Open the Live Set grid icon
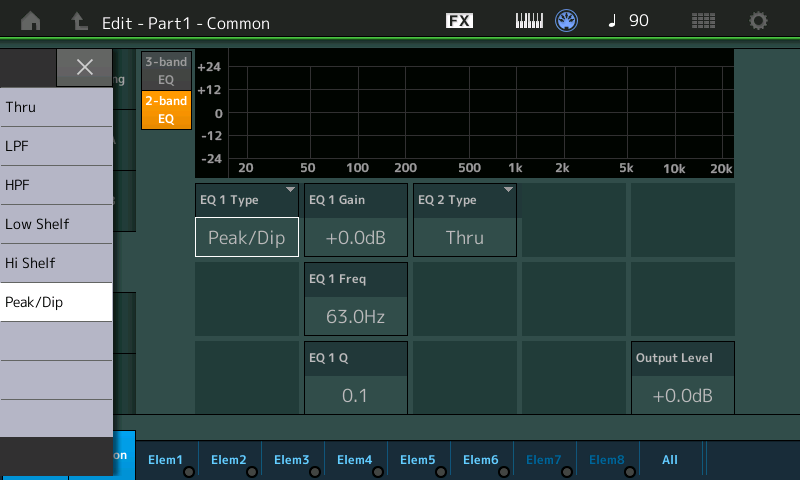The image size is (800, 480). coord(703,21)
